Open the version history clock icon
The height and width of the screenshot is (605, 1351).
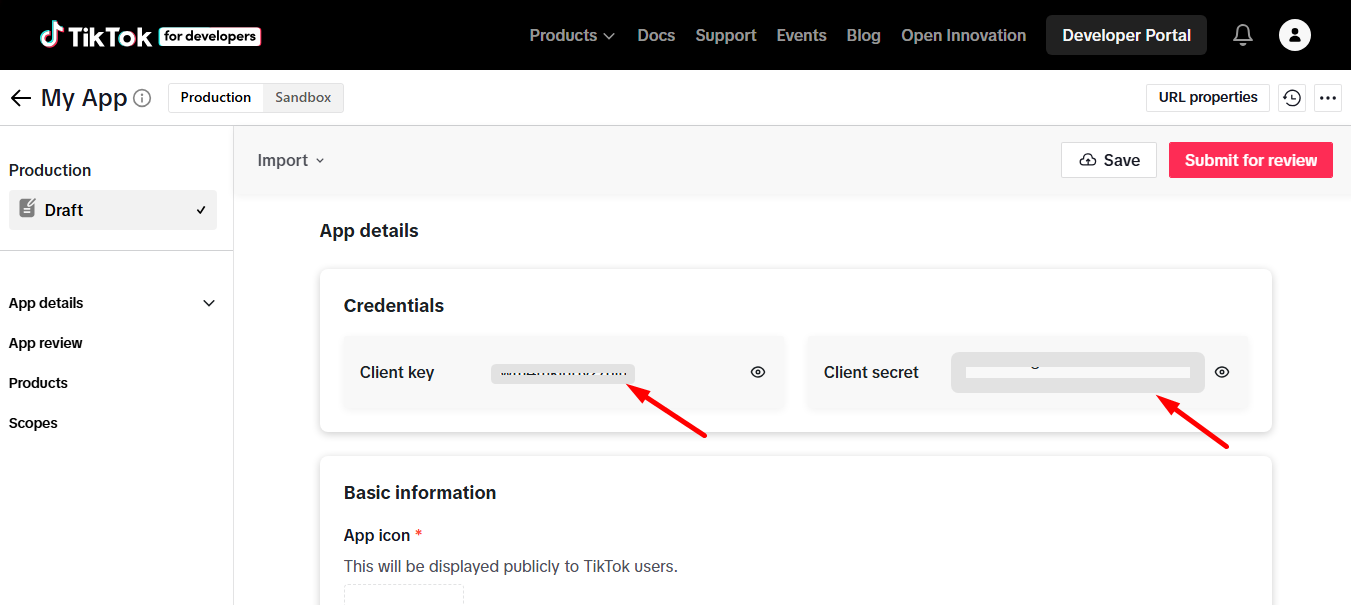click(x=1291, y=97)
